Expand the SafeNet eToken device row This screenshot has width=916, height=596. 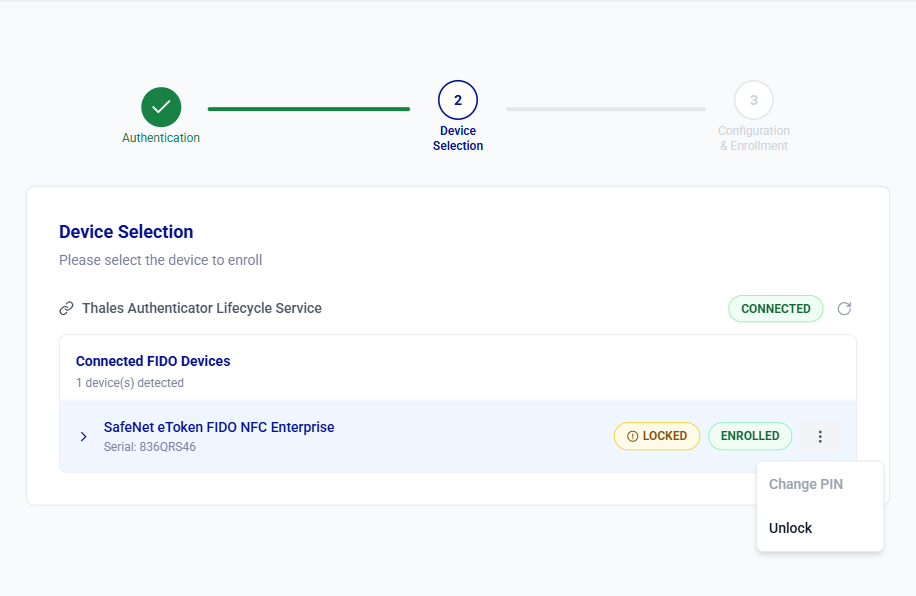tap(84, 436)
